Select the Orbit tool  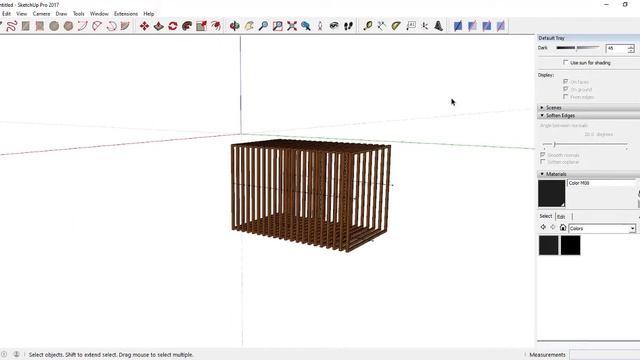pos(234,26)
